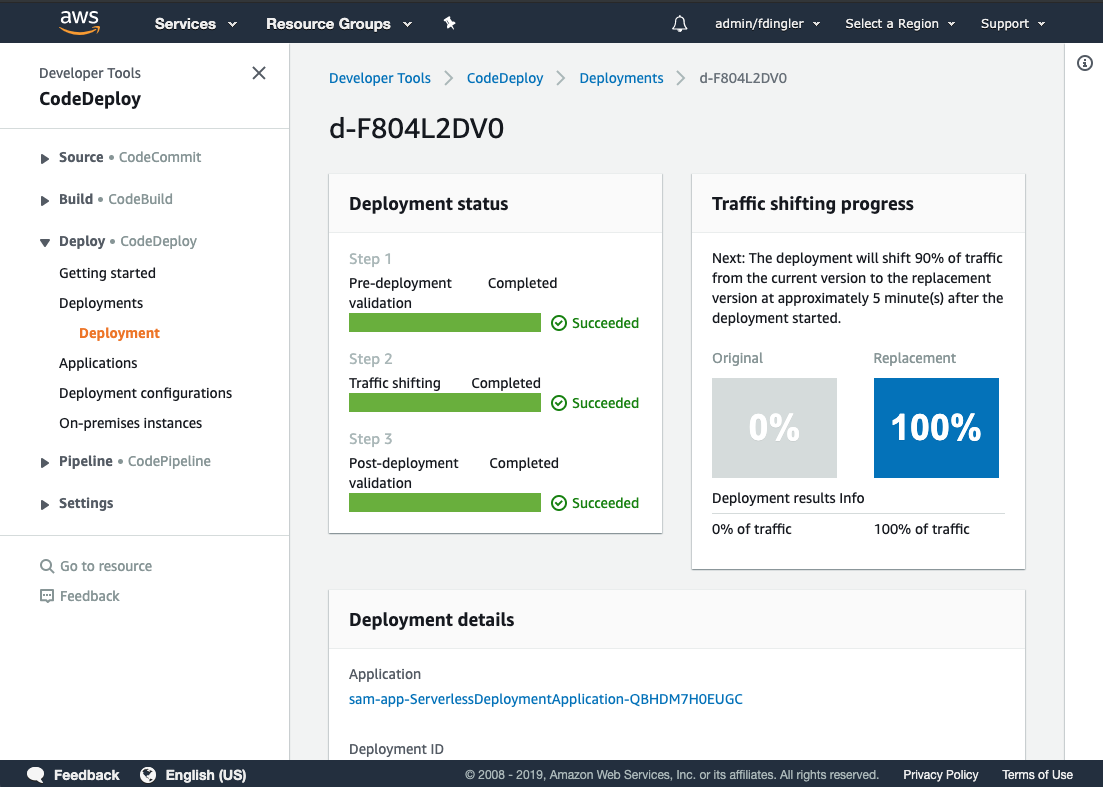The image size is (1103, 787).
Task: Open Applications in the sidebar
Action: click(x=98, y=363)
